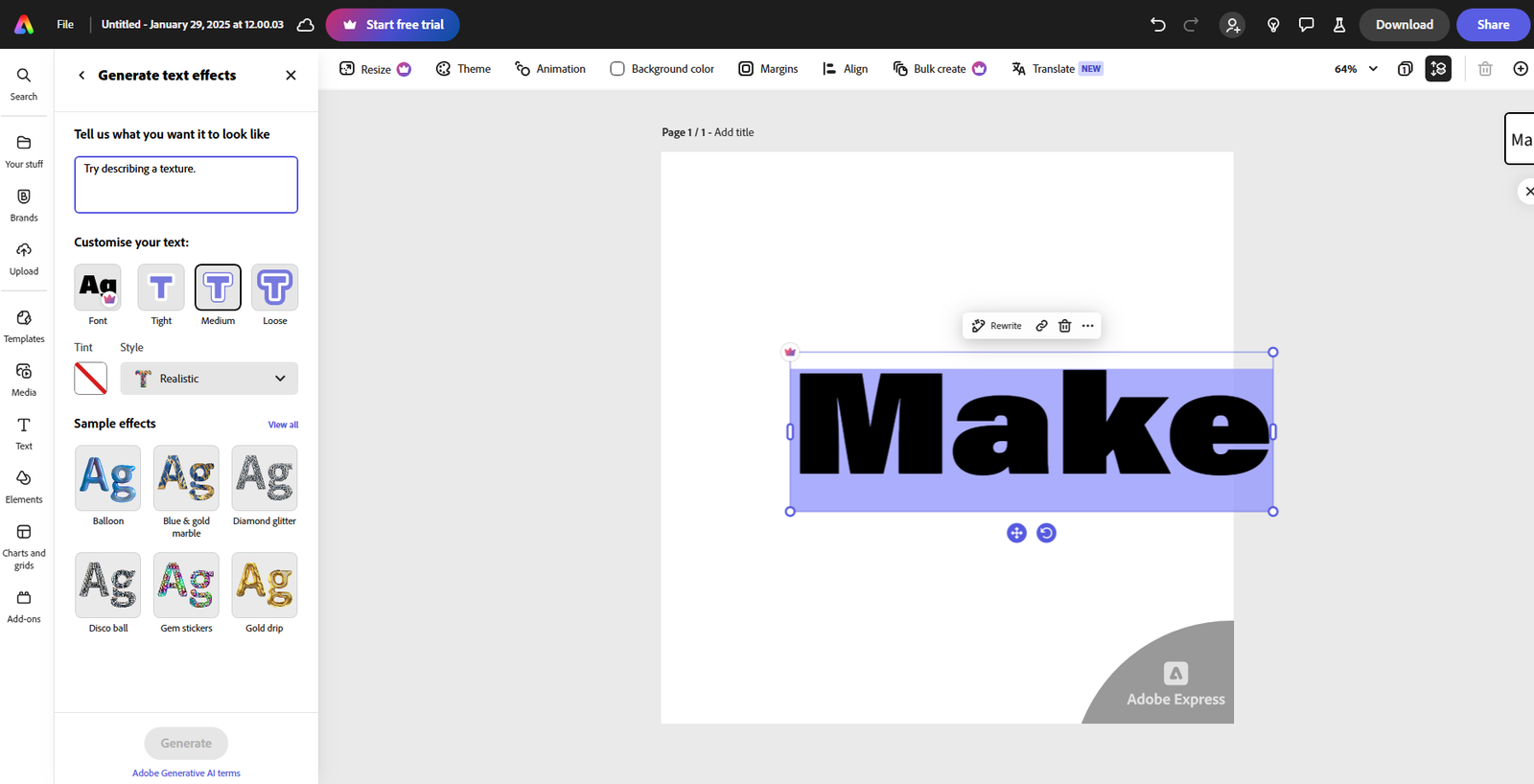Delete text via floating toolbar trash icon
1534x784 pixels.
(x=1064, y=326)
